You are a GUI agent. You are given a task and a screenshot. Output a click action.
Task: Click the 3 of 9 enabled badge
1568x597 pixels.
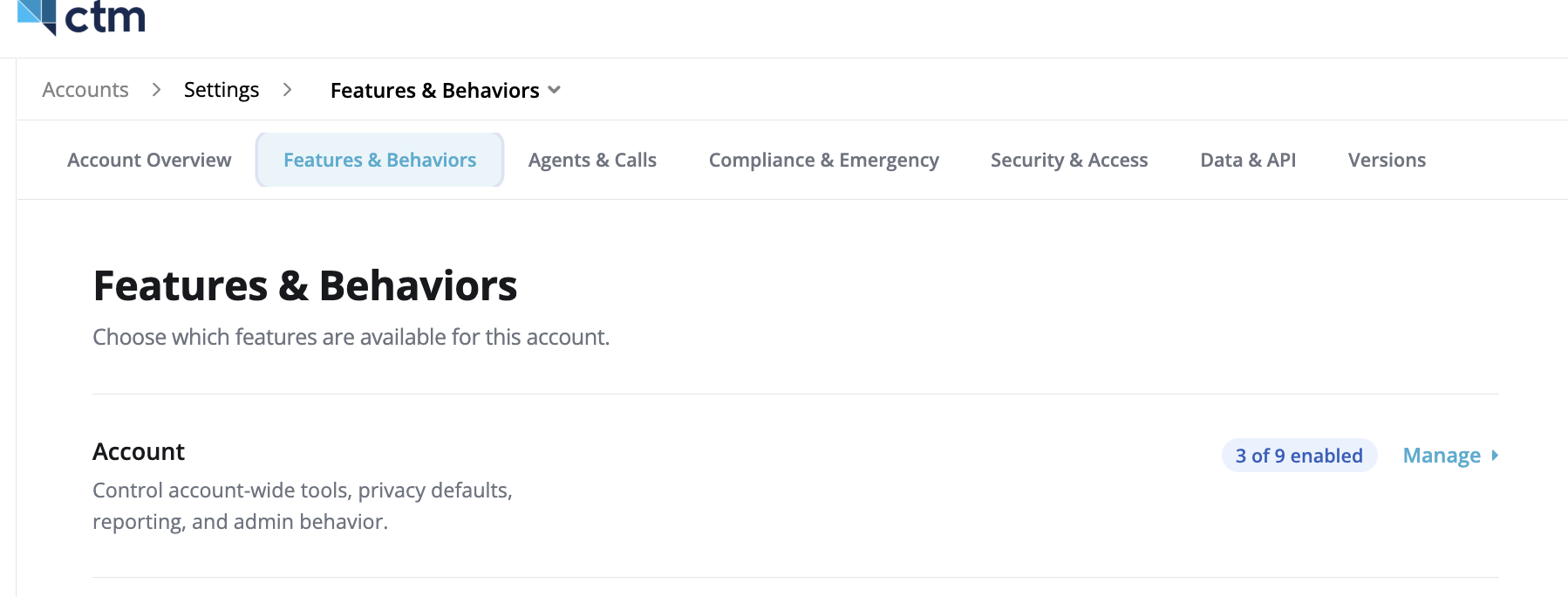(x=1299, y=456)
